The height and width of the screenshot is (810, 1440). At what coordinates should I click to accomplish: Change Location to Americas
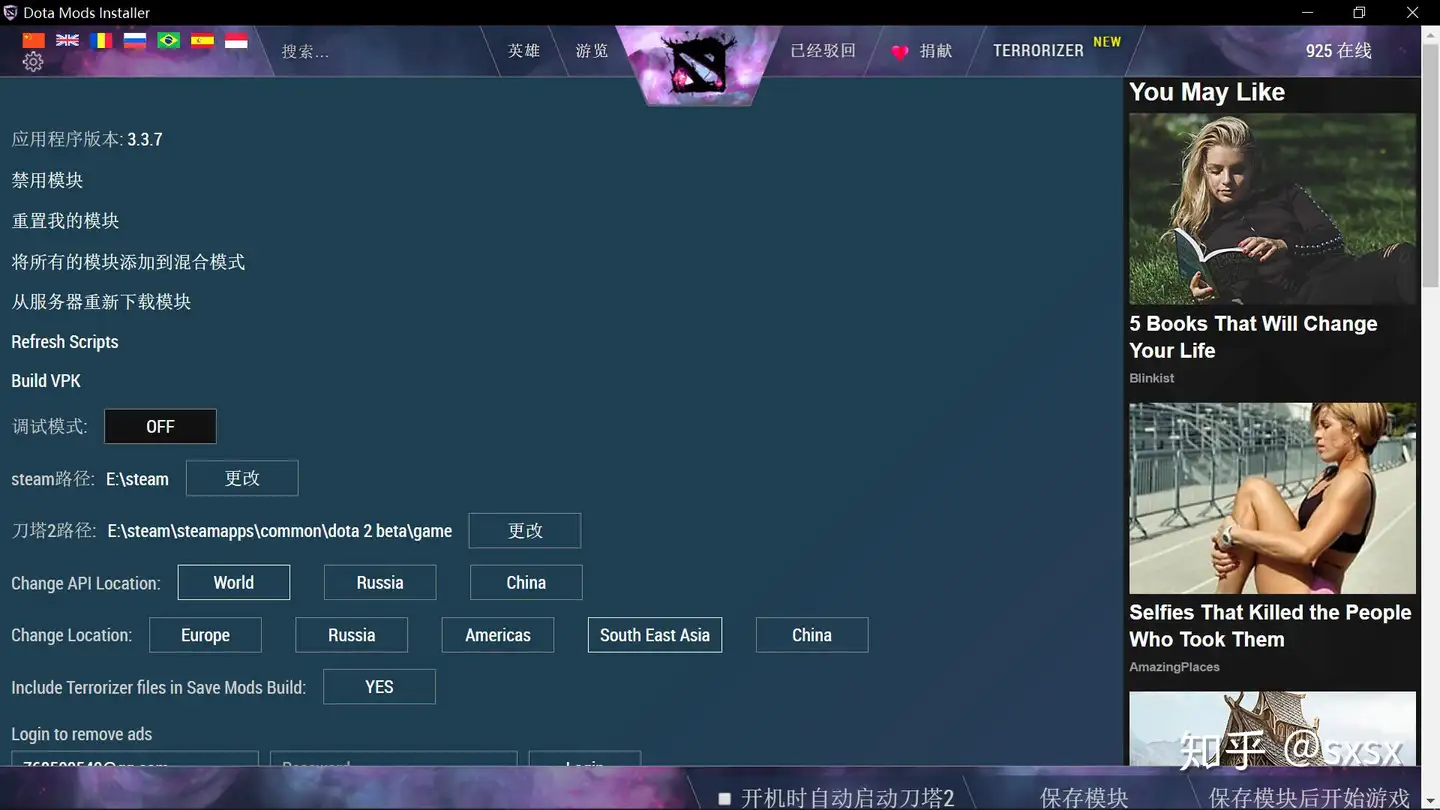click(x=498, y=635)
